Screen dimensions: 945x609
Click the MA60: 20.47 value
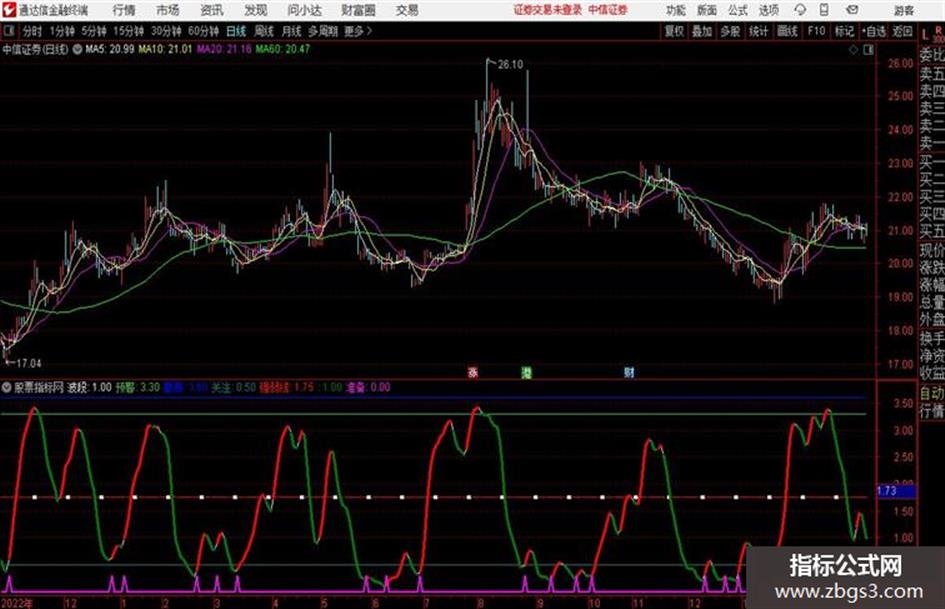point(283,49)
